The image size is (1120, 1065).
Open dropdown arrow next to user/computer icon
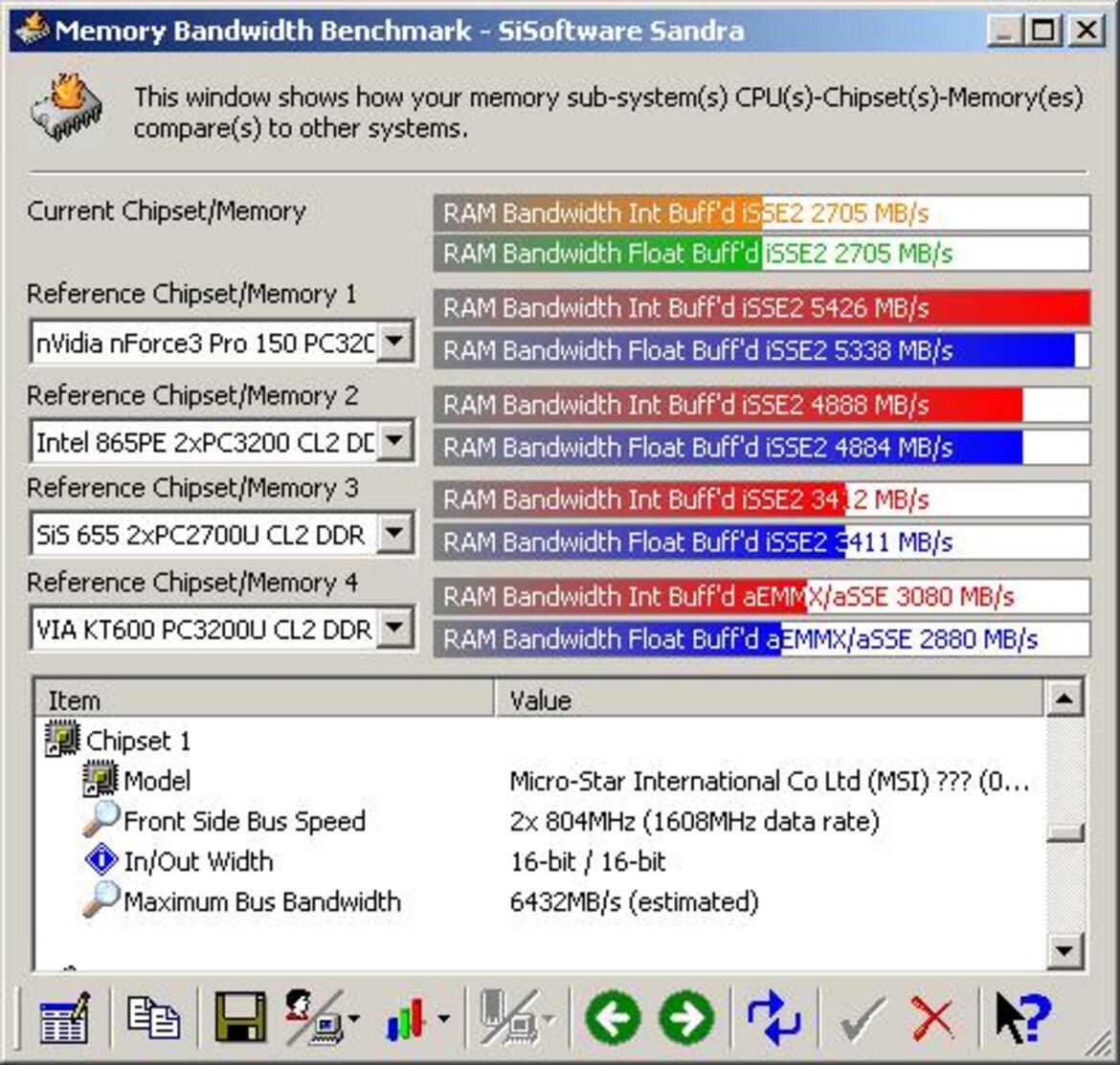click(353, 1018)
